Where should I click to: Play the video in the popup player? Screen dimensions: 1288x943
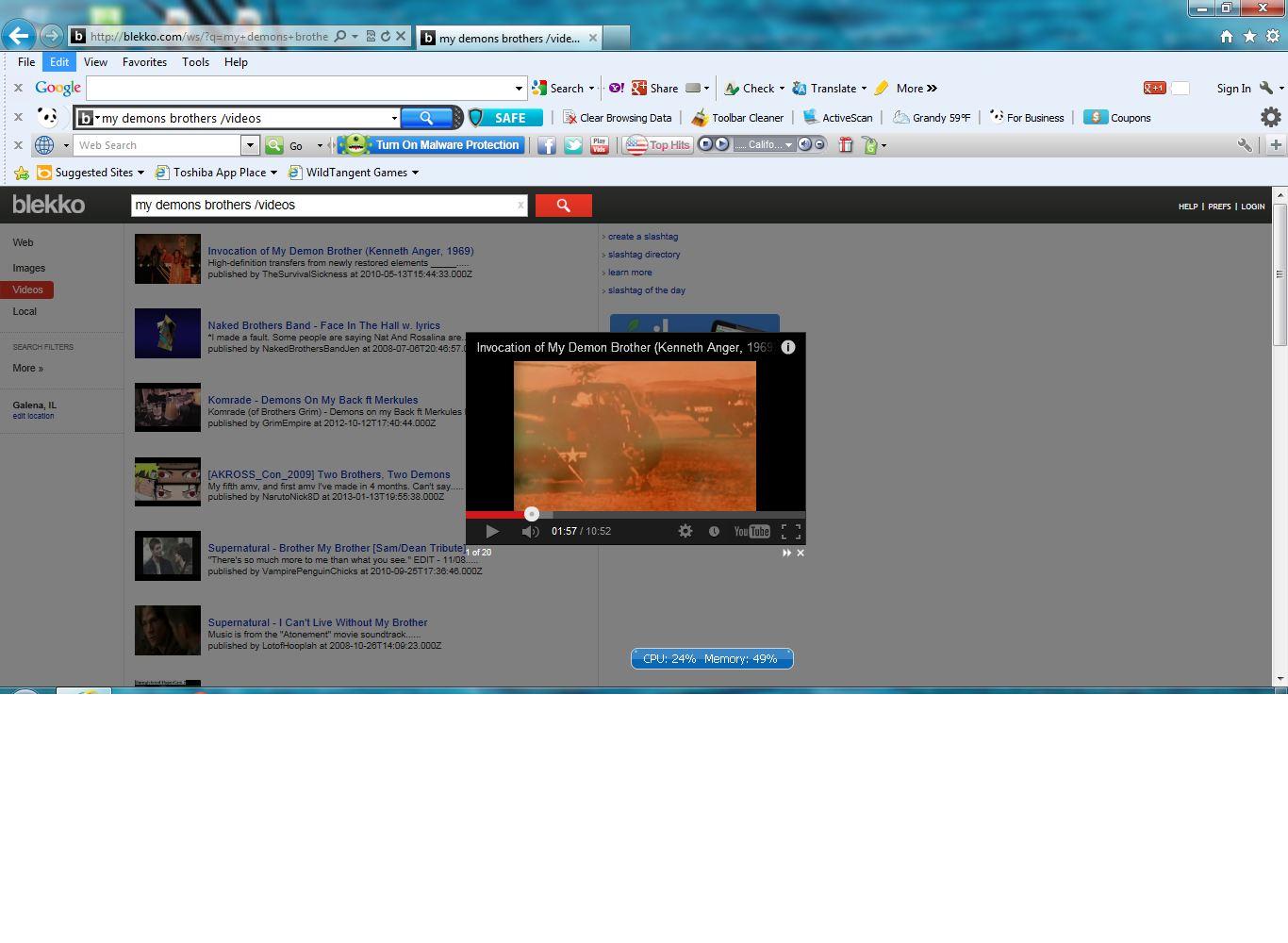pos(492,531)
